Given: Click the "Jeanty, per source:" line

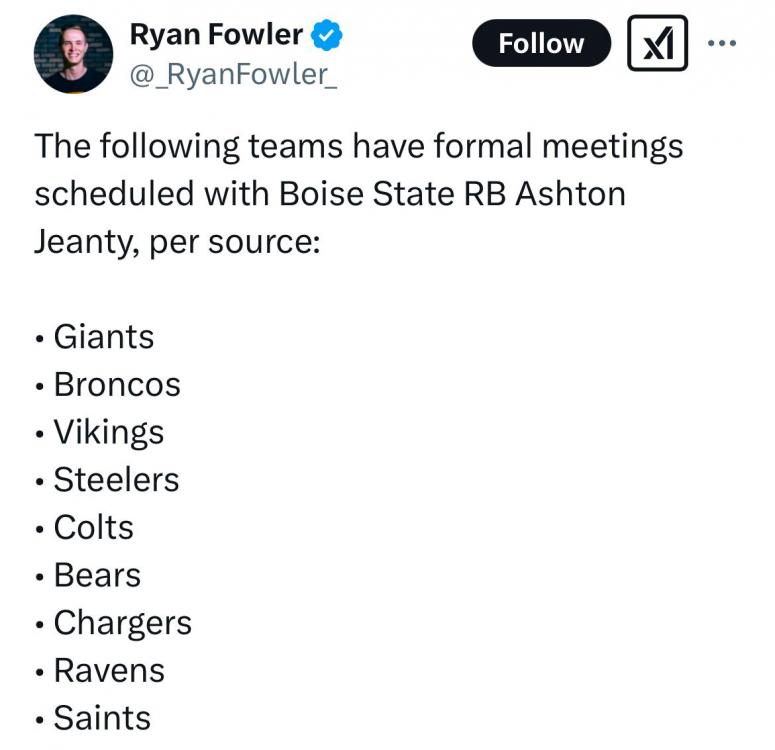Looking at the screenshot, I should (177, 241).
